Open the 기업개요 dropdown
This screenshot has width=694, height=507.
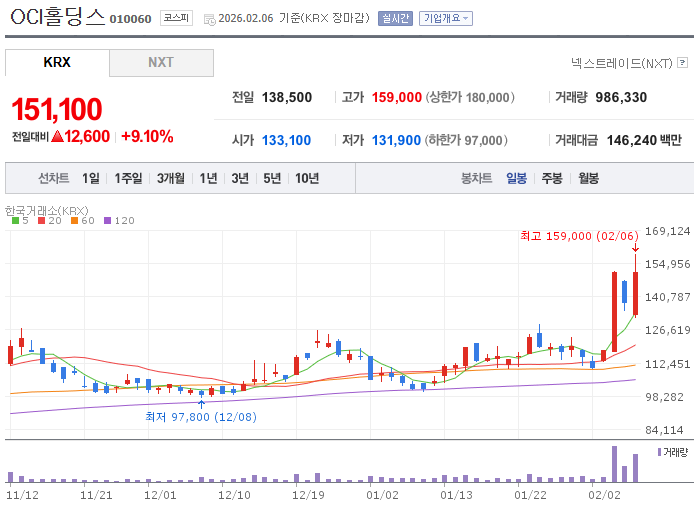446,19
